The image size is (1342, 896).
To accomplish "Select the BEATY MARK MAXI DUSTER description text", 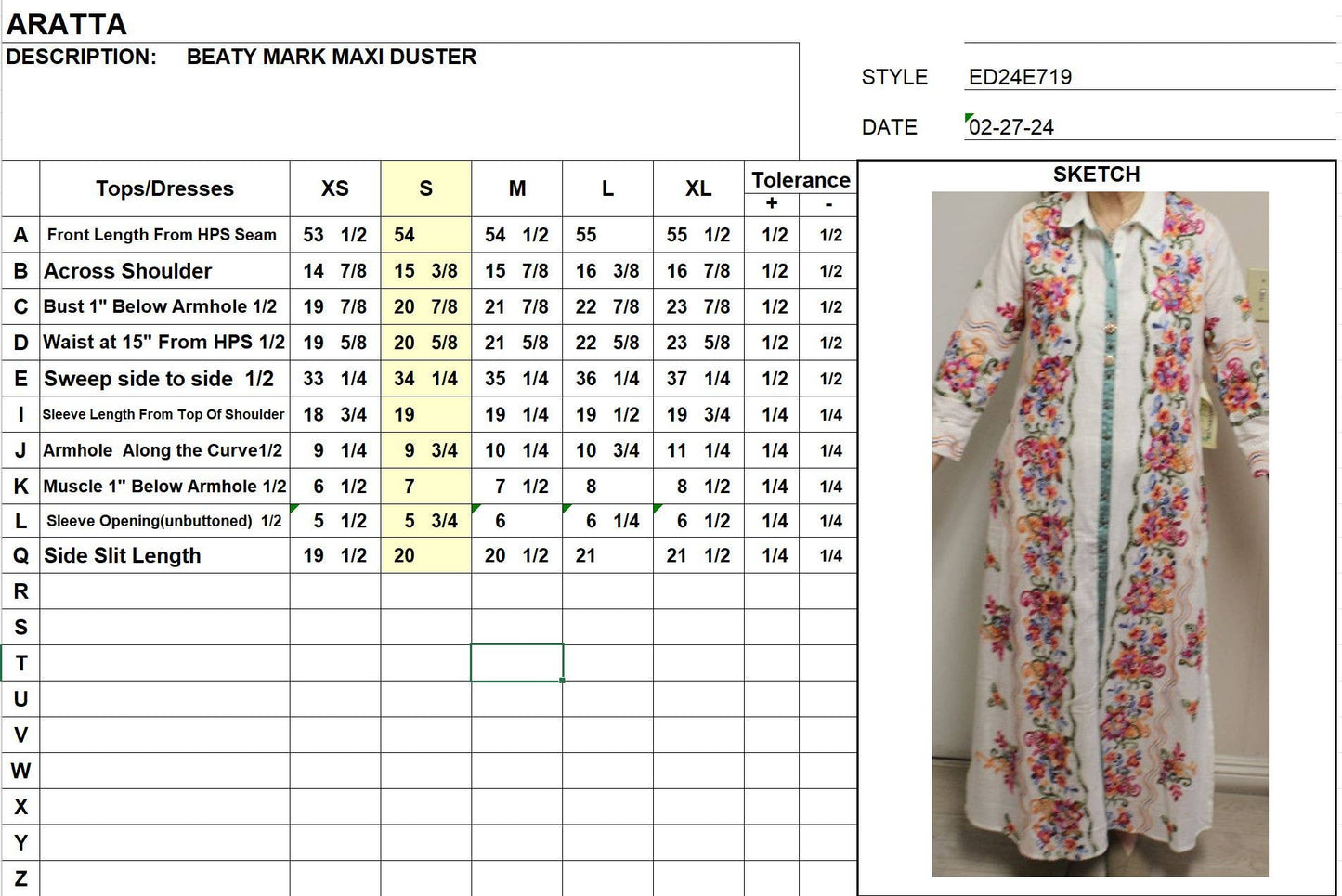I will [x=332, y=57].
